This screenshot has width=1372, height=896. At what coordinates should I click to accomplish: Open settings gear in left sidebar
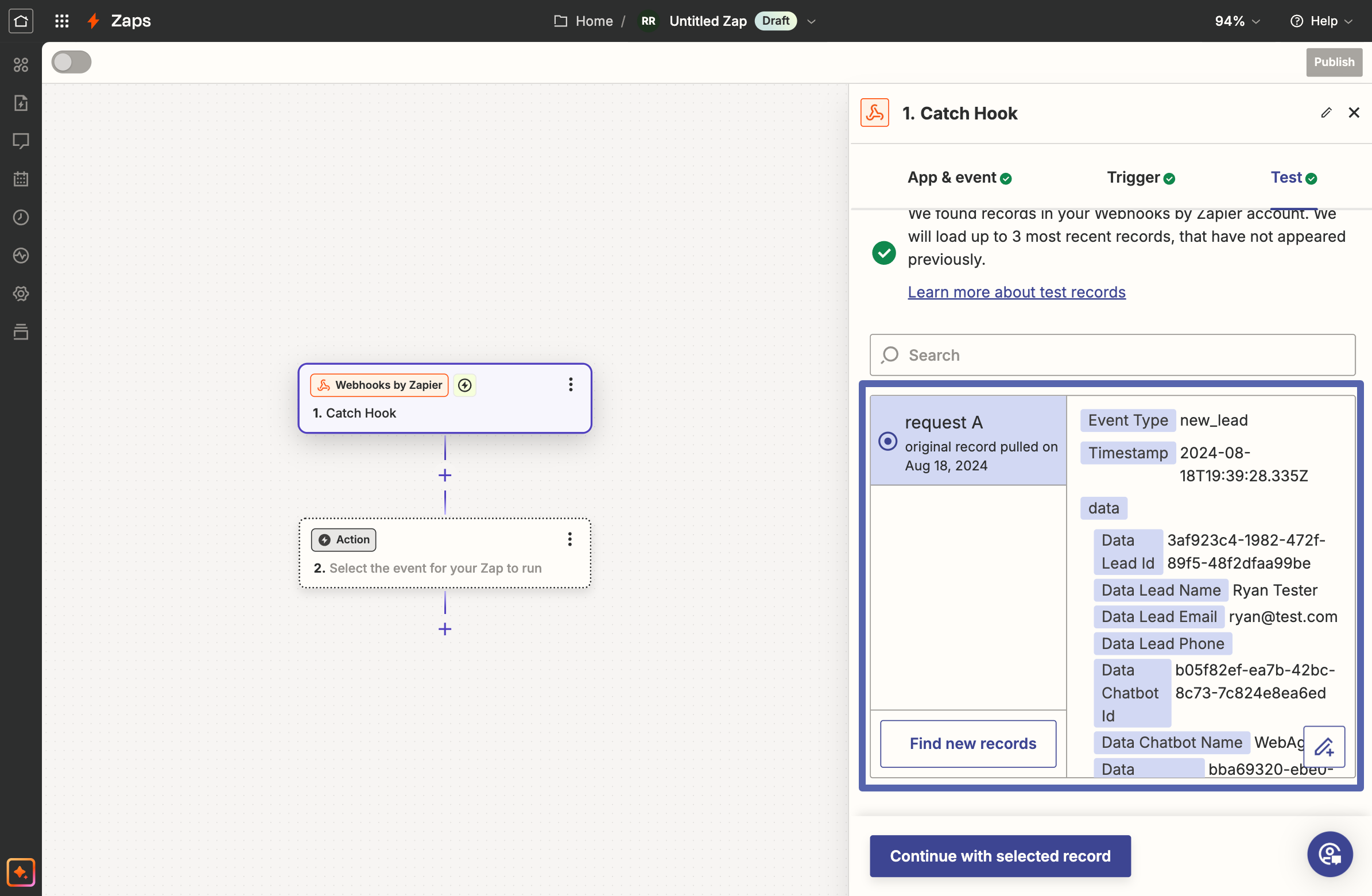21,293
